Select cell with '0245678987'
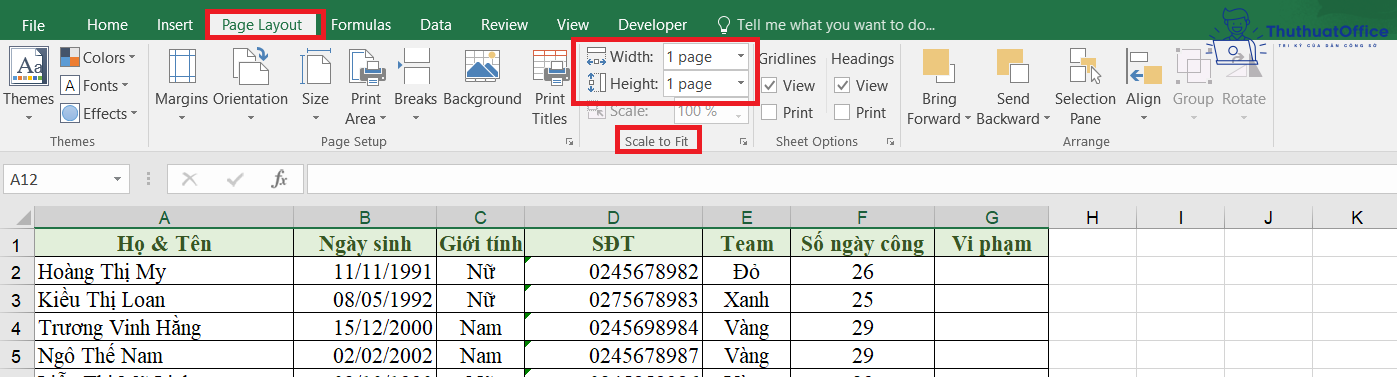 coord(613,355)
